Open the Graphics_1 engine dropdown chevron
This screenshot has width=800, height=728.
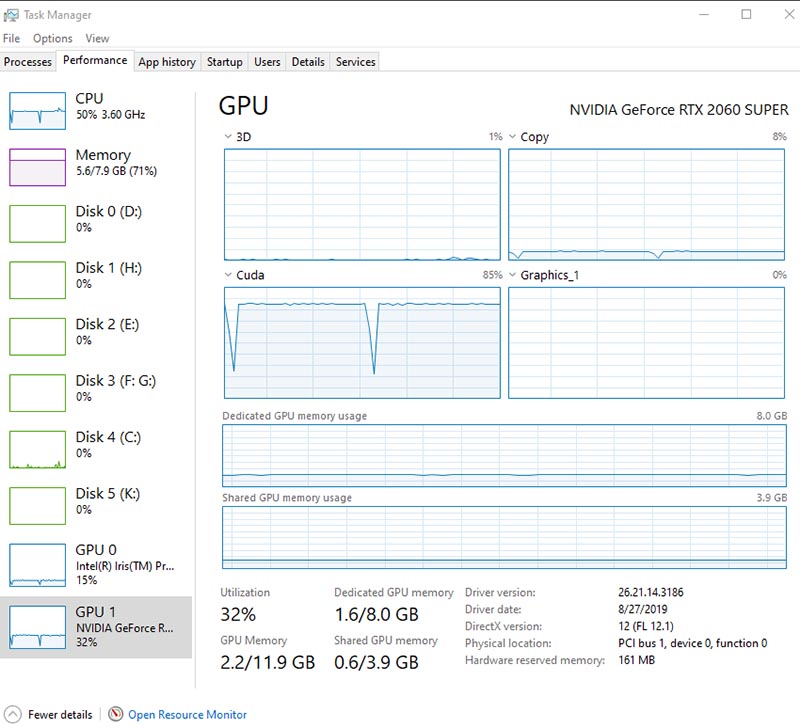tap(512, 275)
